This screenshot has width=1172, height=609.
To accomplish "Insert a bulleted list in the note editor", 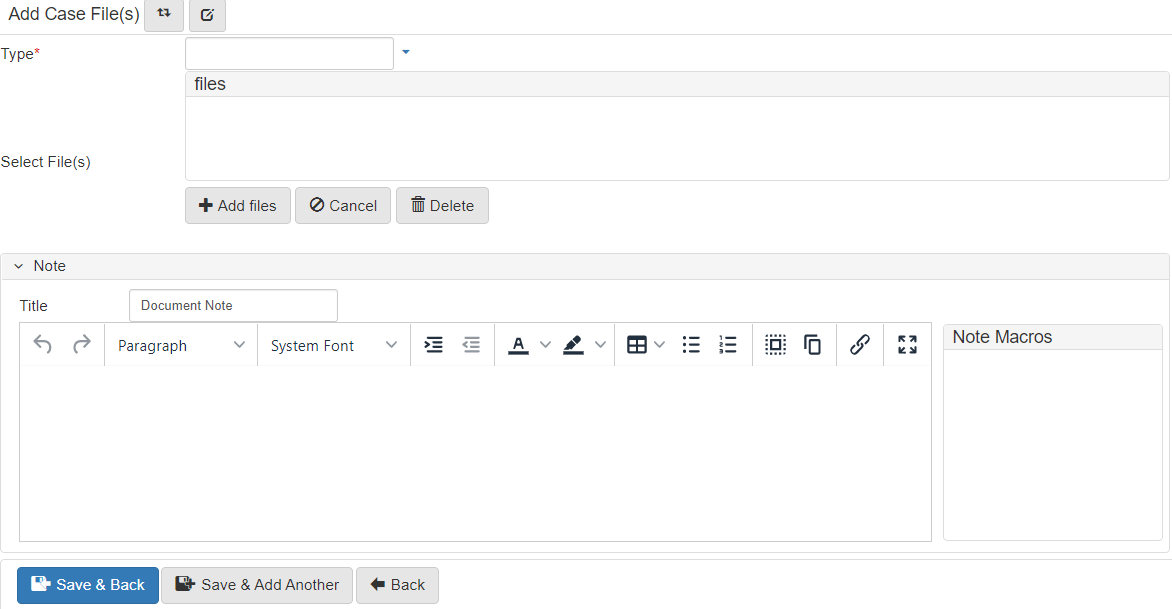I will click(690, 344).
